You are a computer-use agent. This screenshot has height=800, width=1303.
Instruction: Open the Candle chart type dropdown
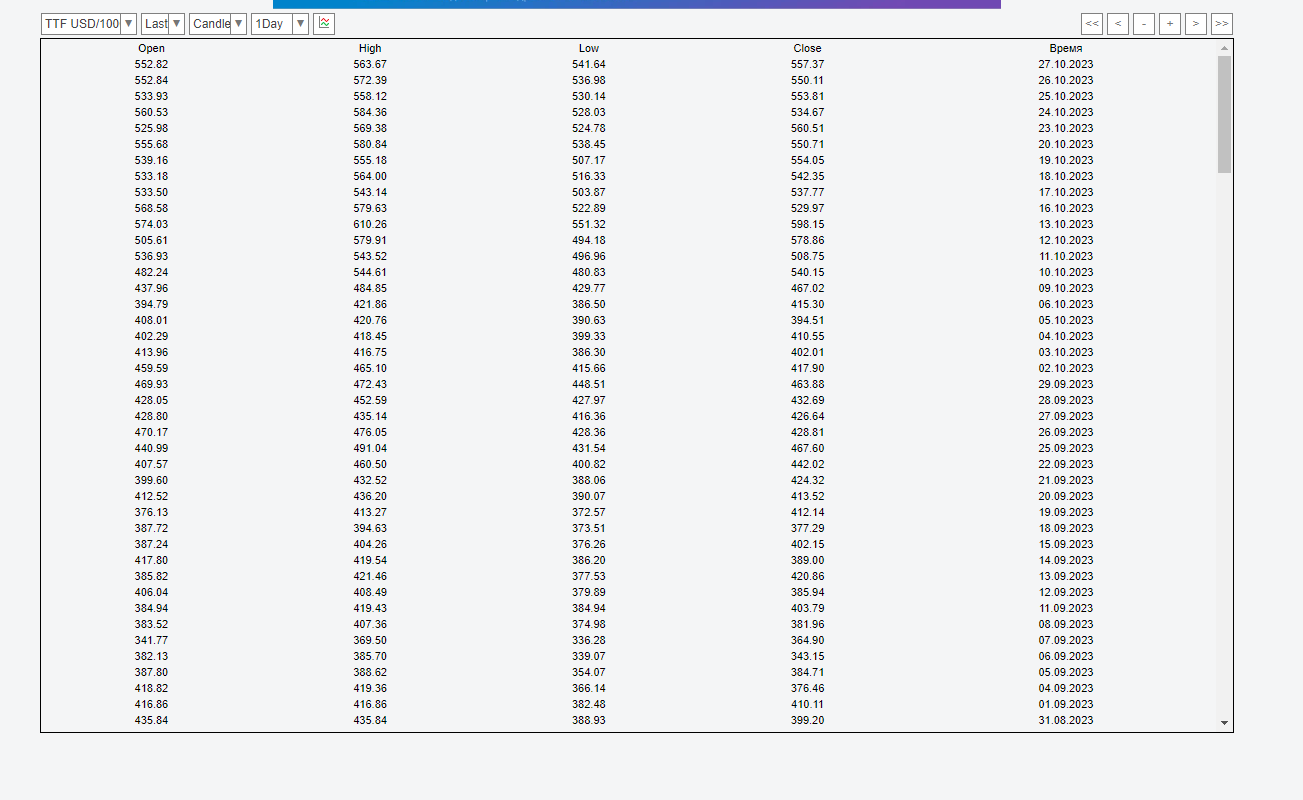click(x=218, y=23)
